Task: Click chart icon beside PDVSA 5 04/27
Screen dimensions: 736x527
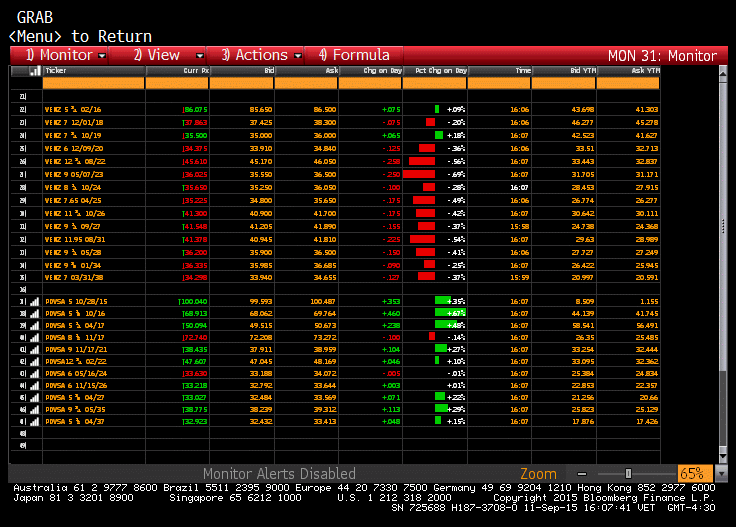Action: (34, 398)
